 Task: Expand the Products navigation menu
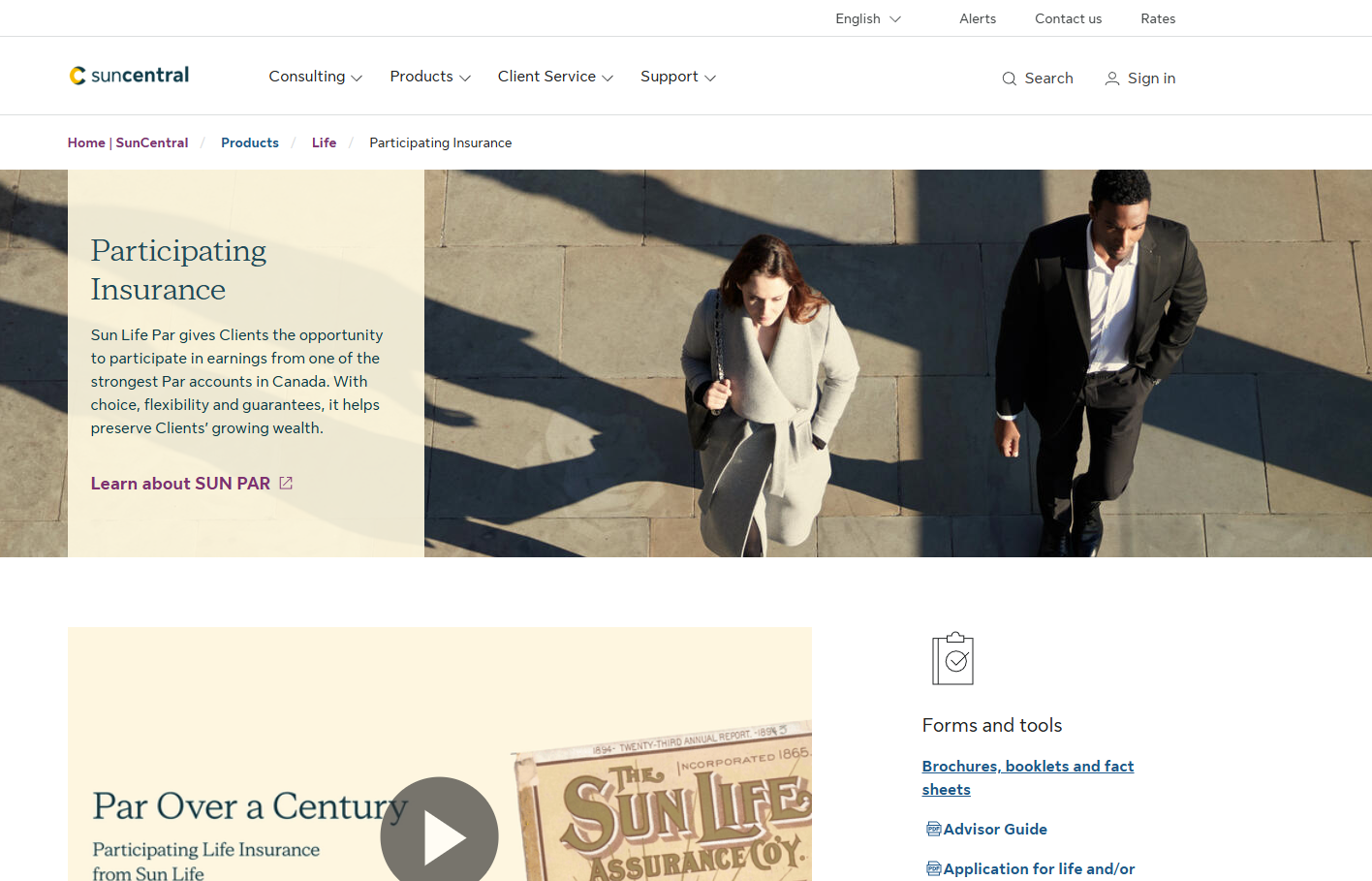(x=429, y=77)
